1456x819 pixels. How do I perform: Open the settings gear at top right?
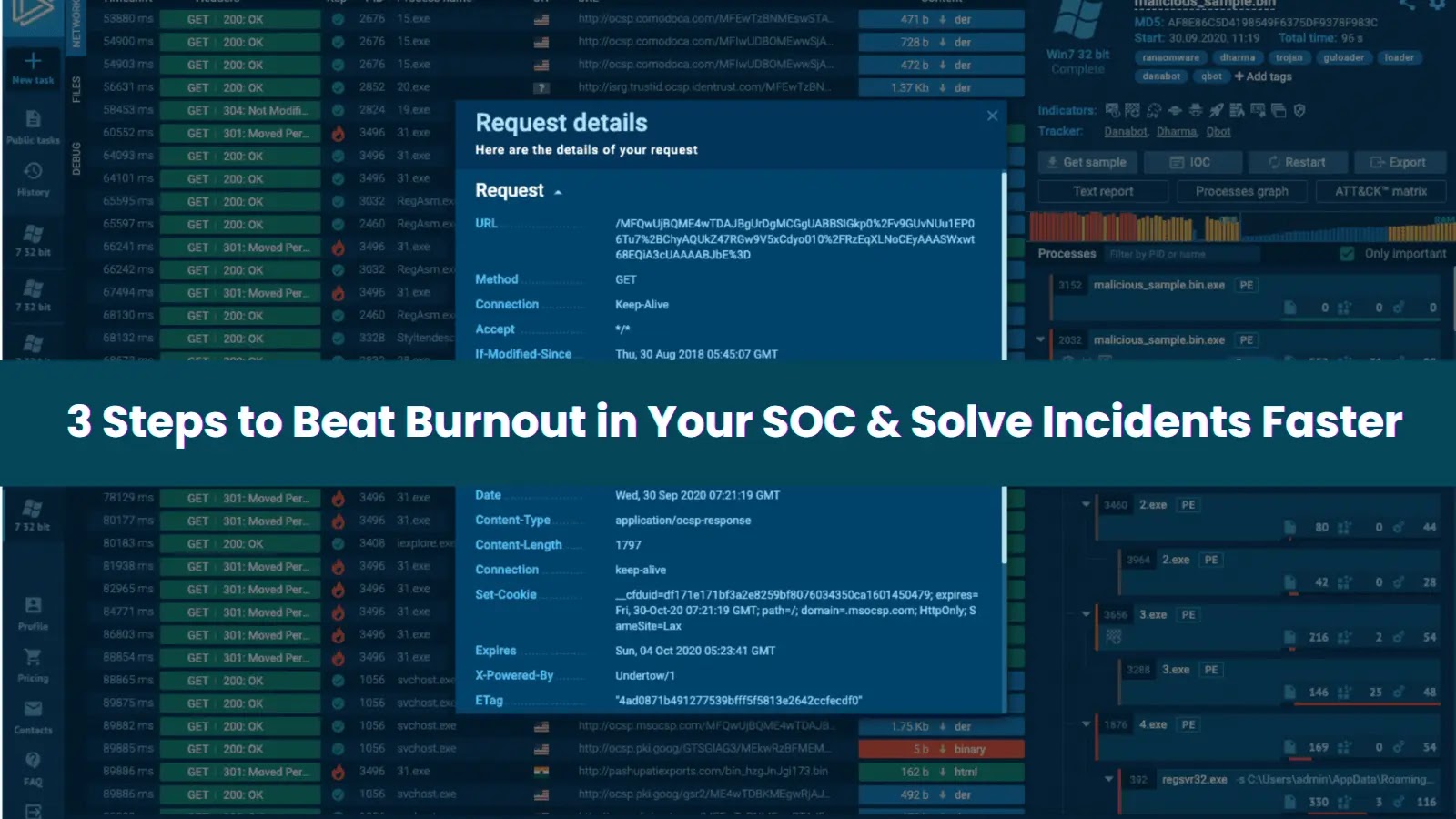[1437, 5]
